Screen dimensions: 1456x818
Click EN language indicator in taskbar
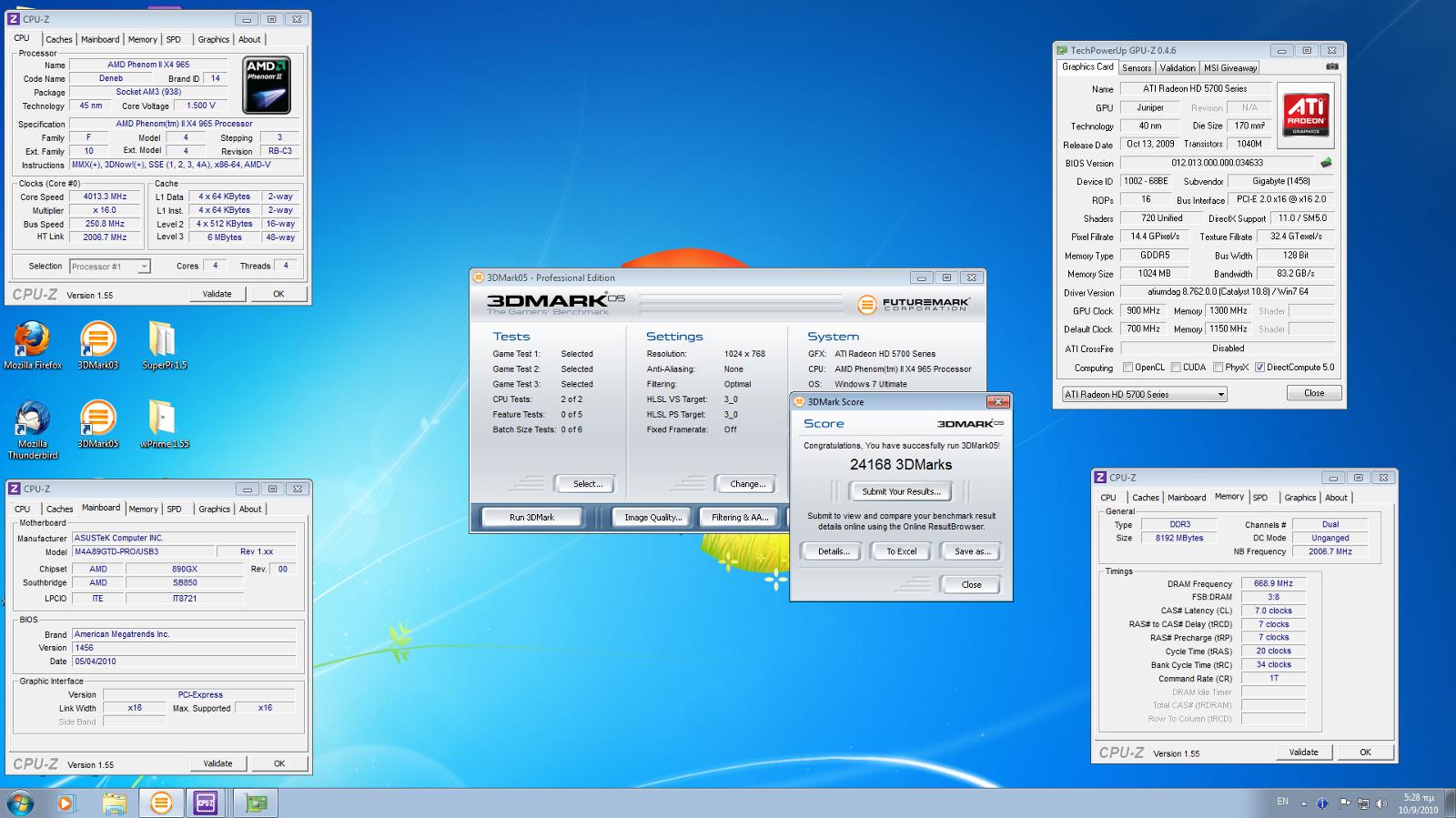pos(1282,802)
